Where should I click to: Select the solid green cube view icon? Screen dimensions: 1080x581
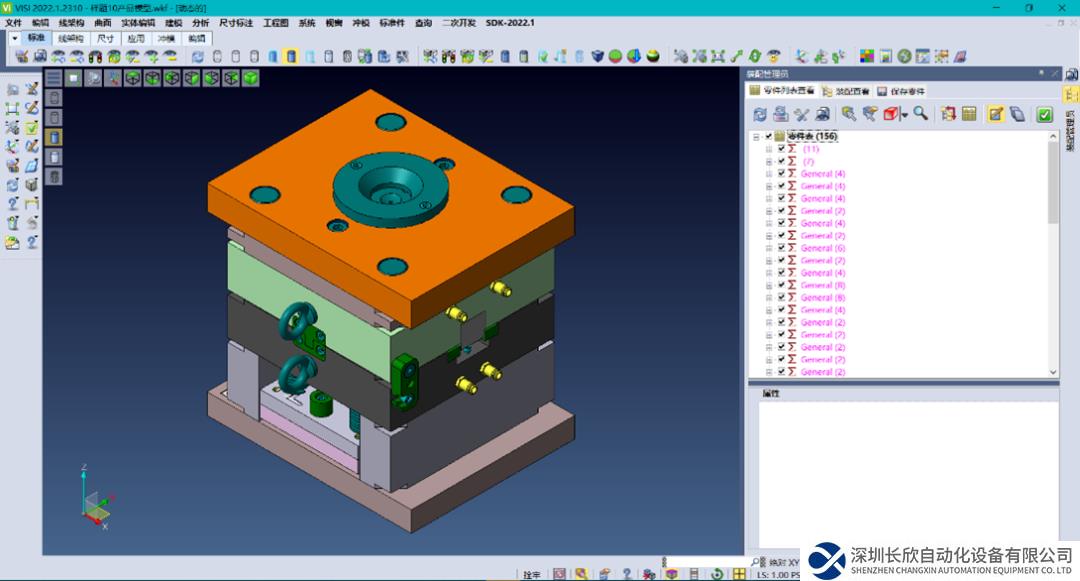point(251,78)
